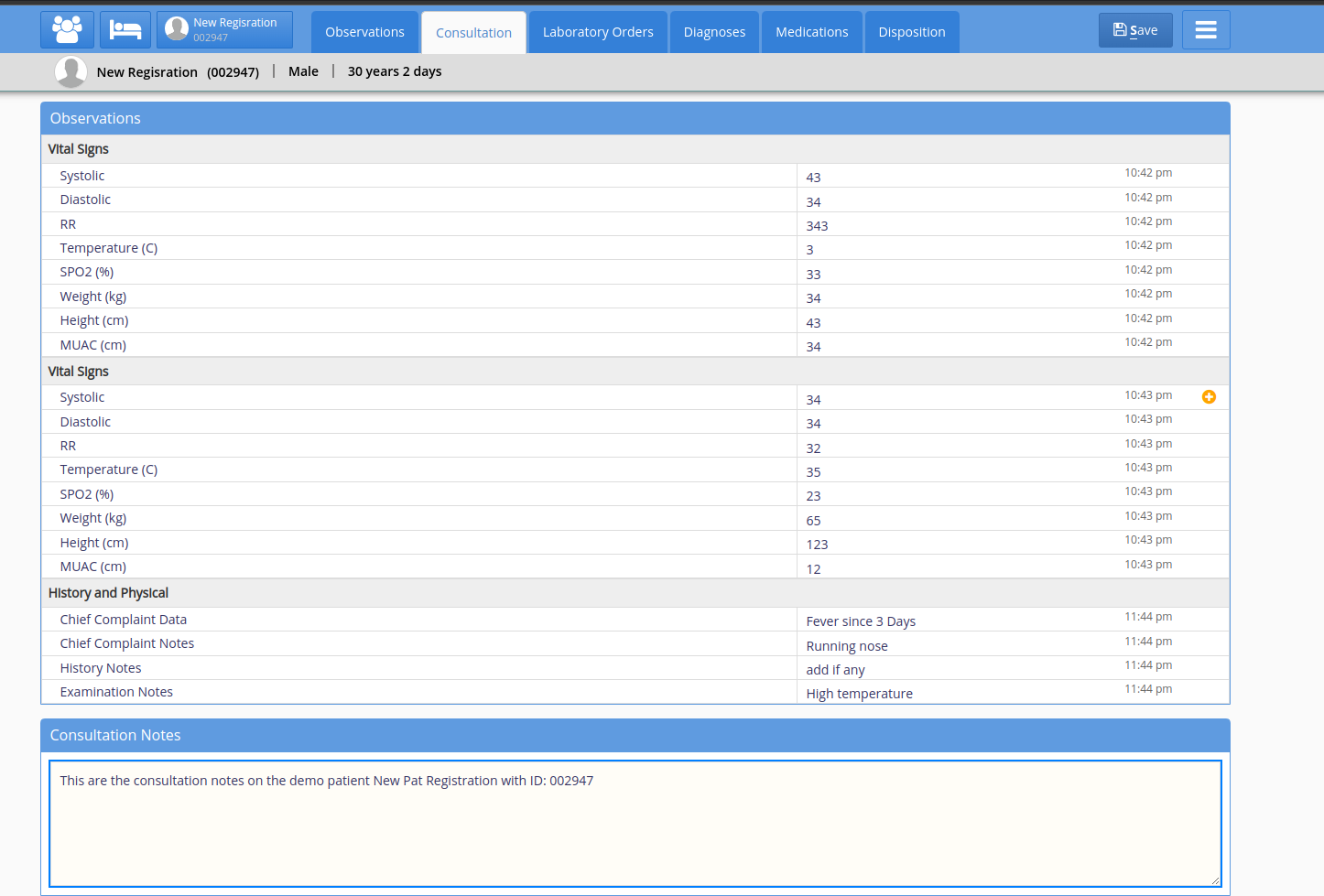
Task: Open the patient search group icon
Action: [x=67, y=30]
